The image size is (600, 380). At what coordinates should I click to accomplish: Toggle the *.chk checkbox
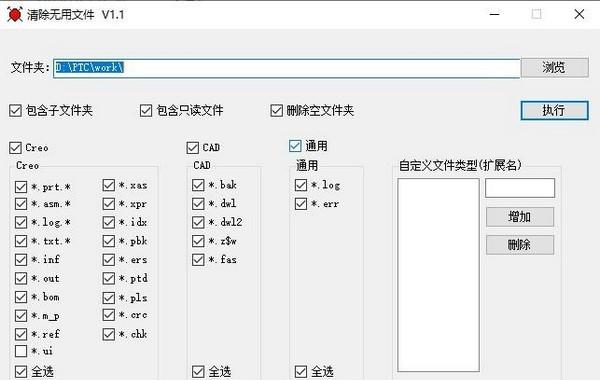(x=109, y=334)
